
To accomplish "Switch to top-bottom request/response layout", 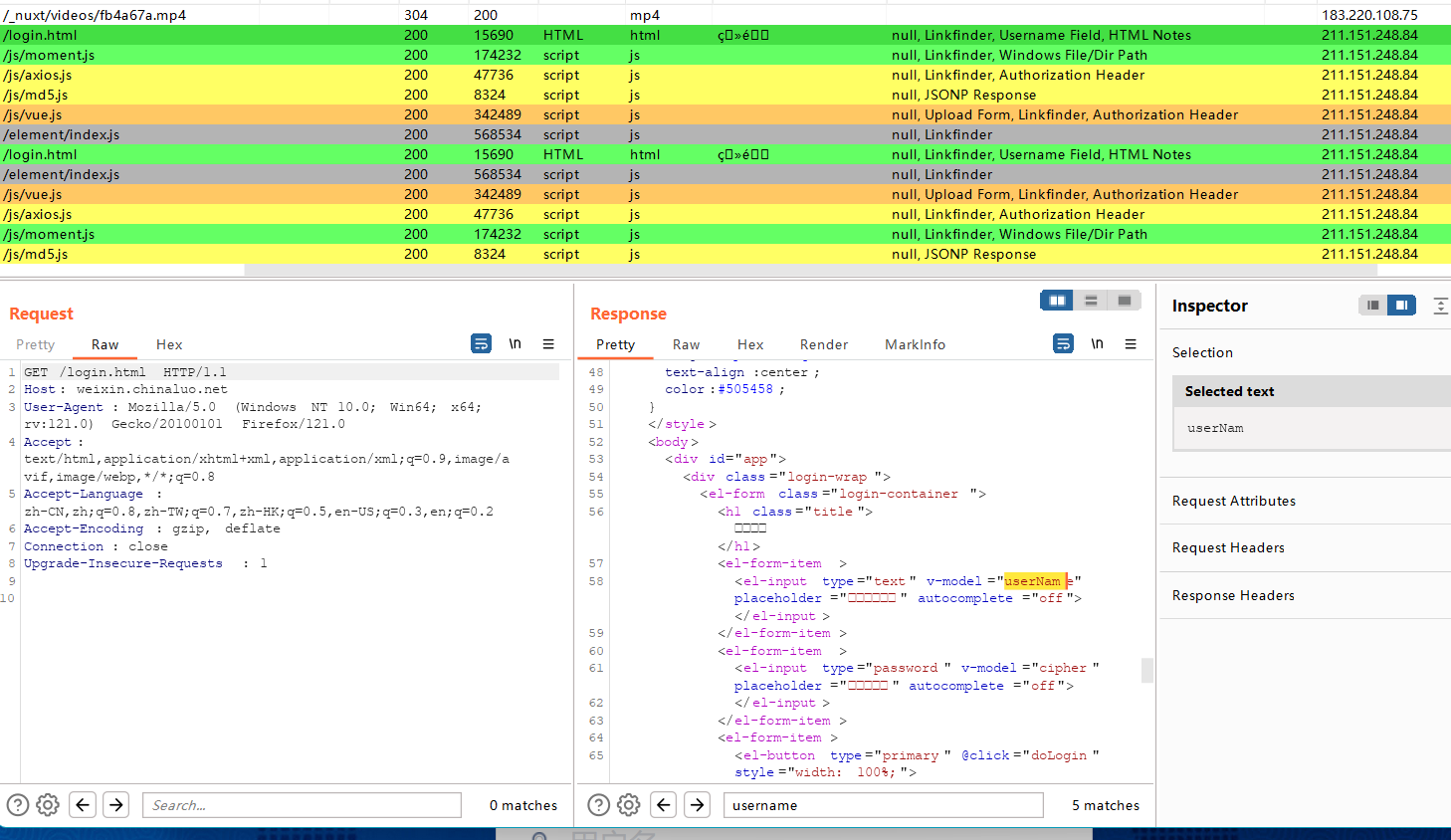I will pos(1091,301).
